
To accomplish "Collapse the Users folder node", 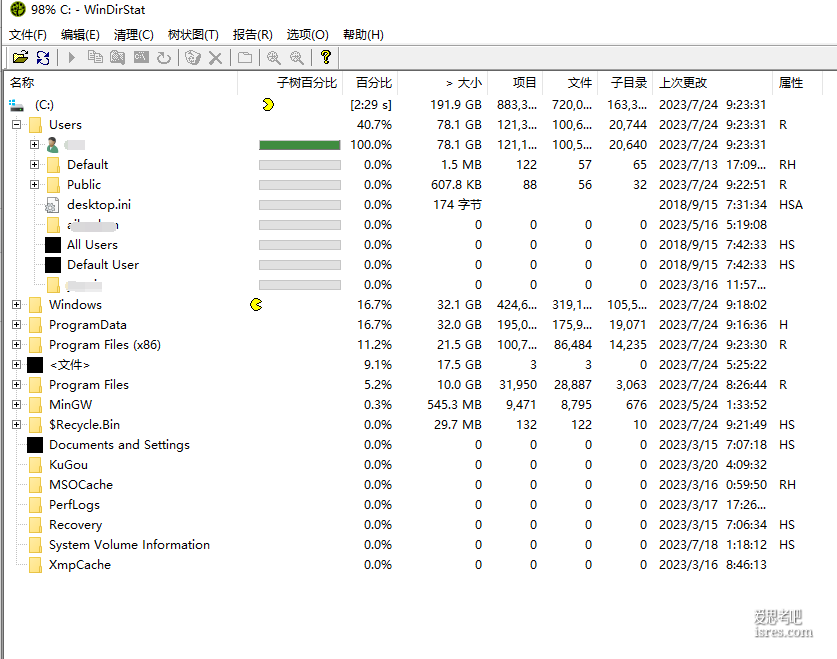I will (x=17, y=125).
